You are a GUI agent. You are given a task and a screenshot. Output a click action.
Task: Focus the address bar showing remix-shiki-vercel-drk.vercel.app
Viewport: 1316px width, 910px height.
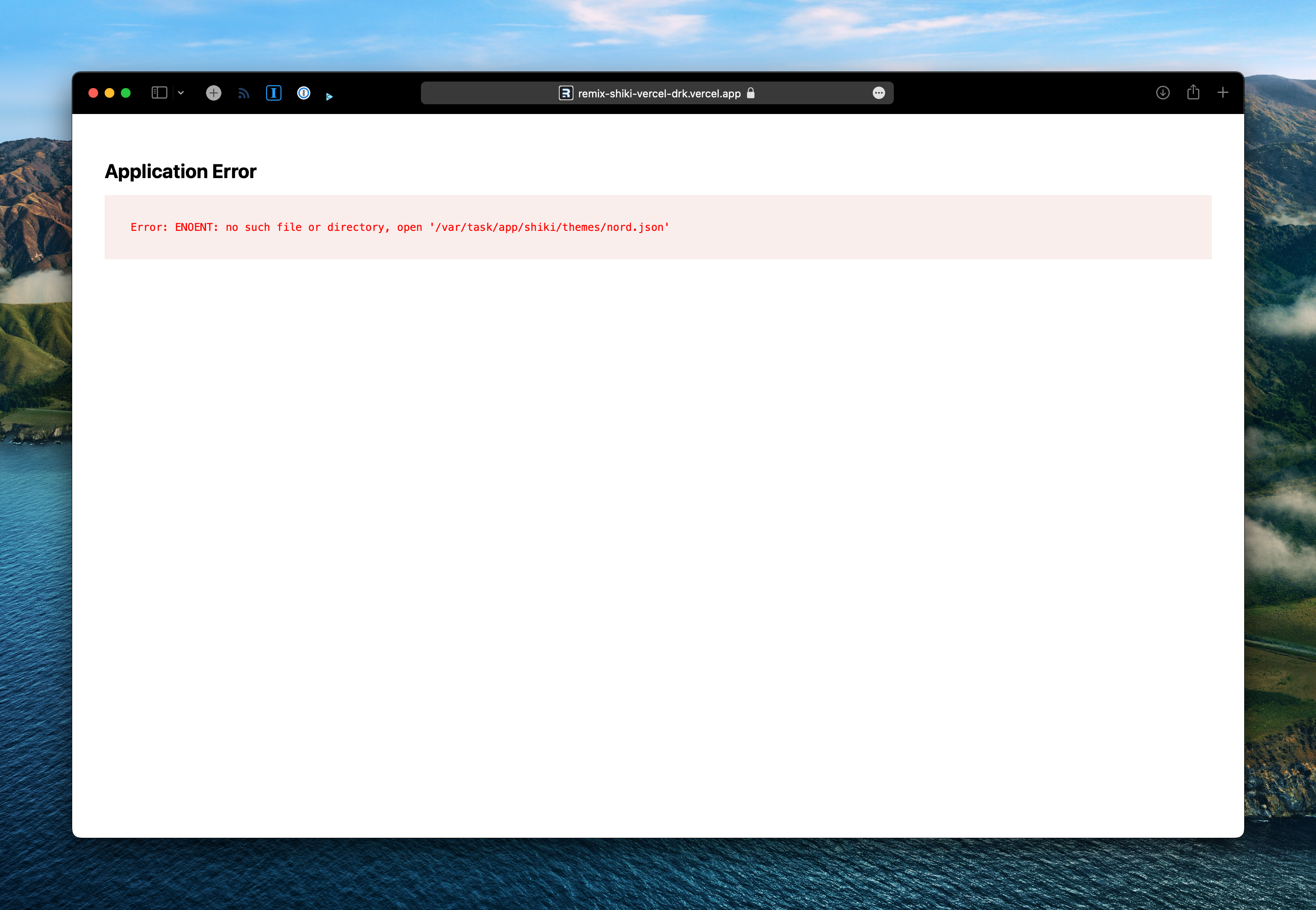click(x=657, y=93)
